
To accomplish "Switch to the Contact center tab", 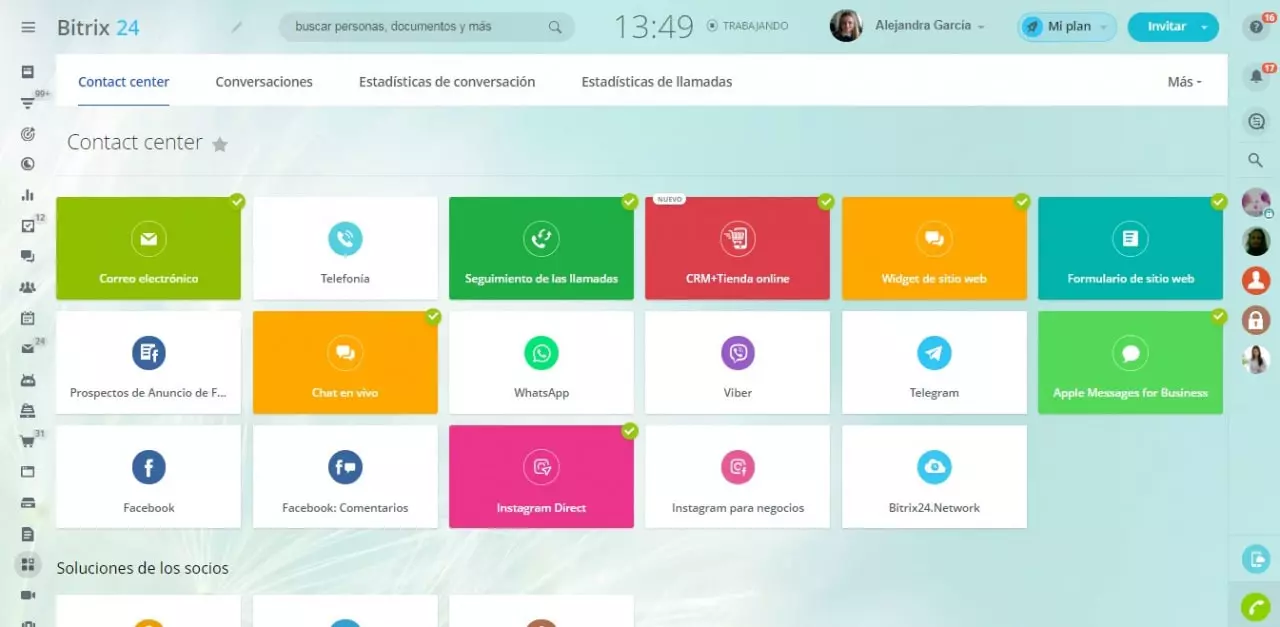I will point(124,82).
